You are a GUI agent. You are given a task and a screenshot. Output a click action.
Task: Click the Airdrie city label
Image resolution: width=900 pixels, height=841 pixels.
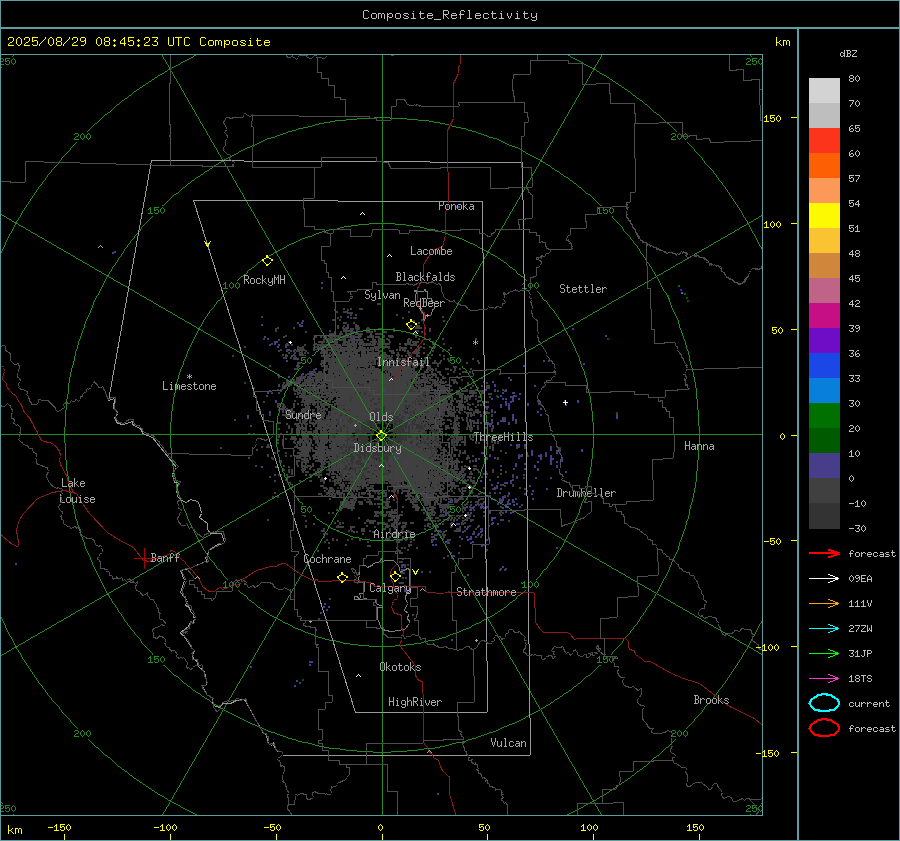394,534
